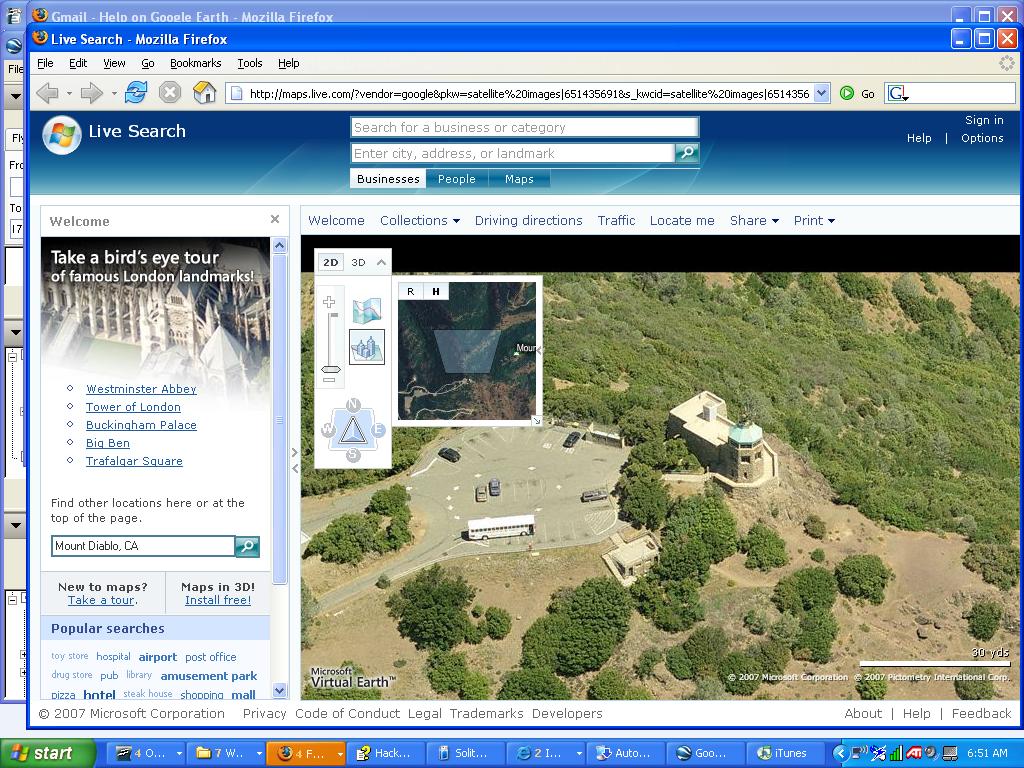Open the forward button history dropdown arrow
The width and height of the screenshot is (1024, 768).
point(114,93)
